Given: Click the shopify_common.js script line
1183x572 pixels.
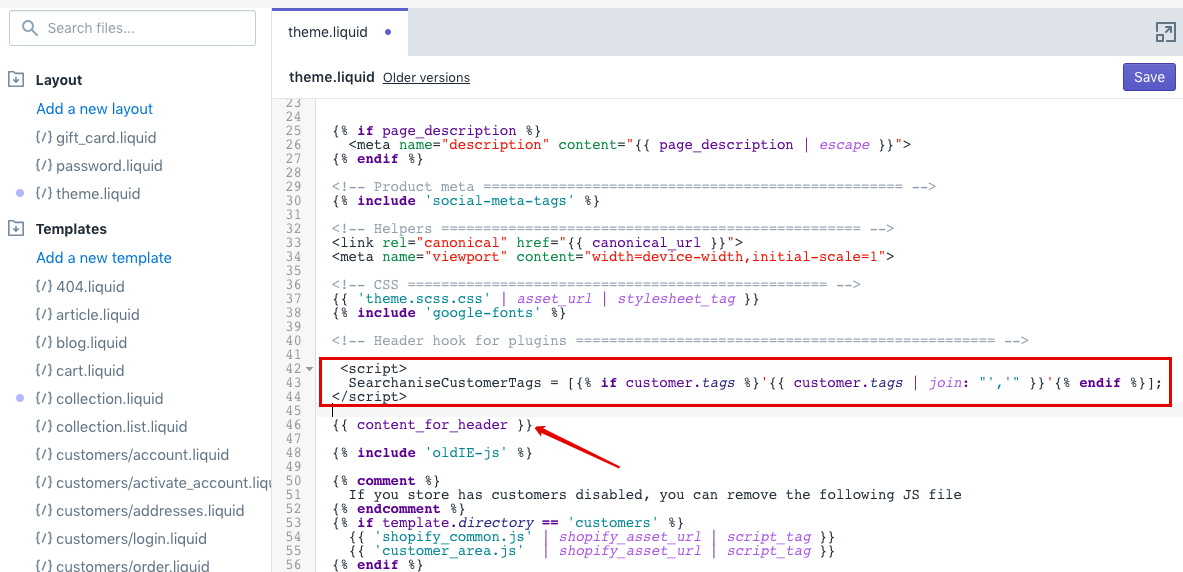Looking at the screenshot, I should click(x=592, y=537).
